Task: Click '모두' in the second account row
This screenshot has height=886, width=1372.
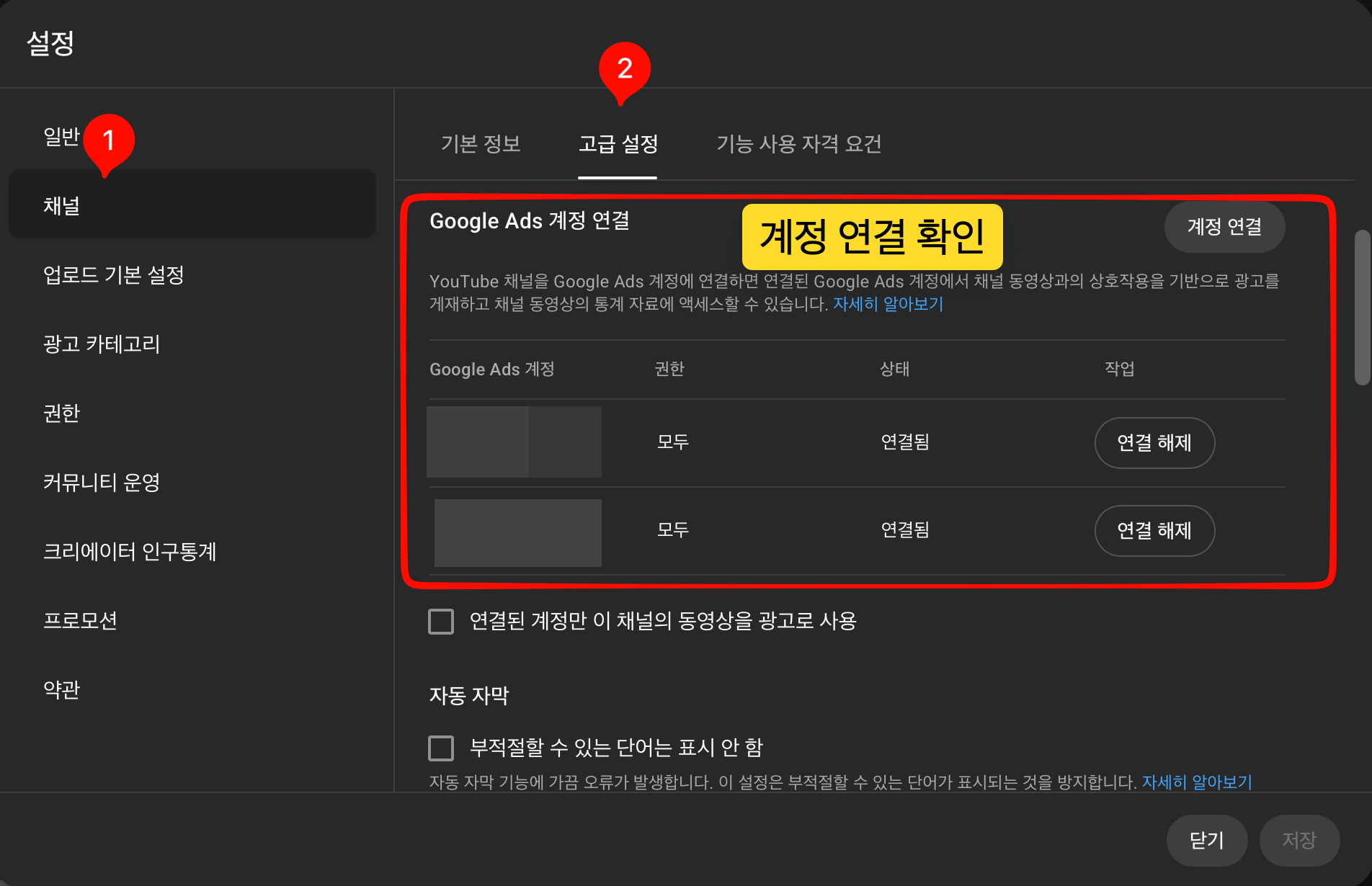Action: tap(673, 529)
